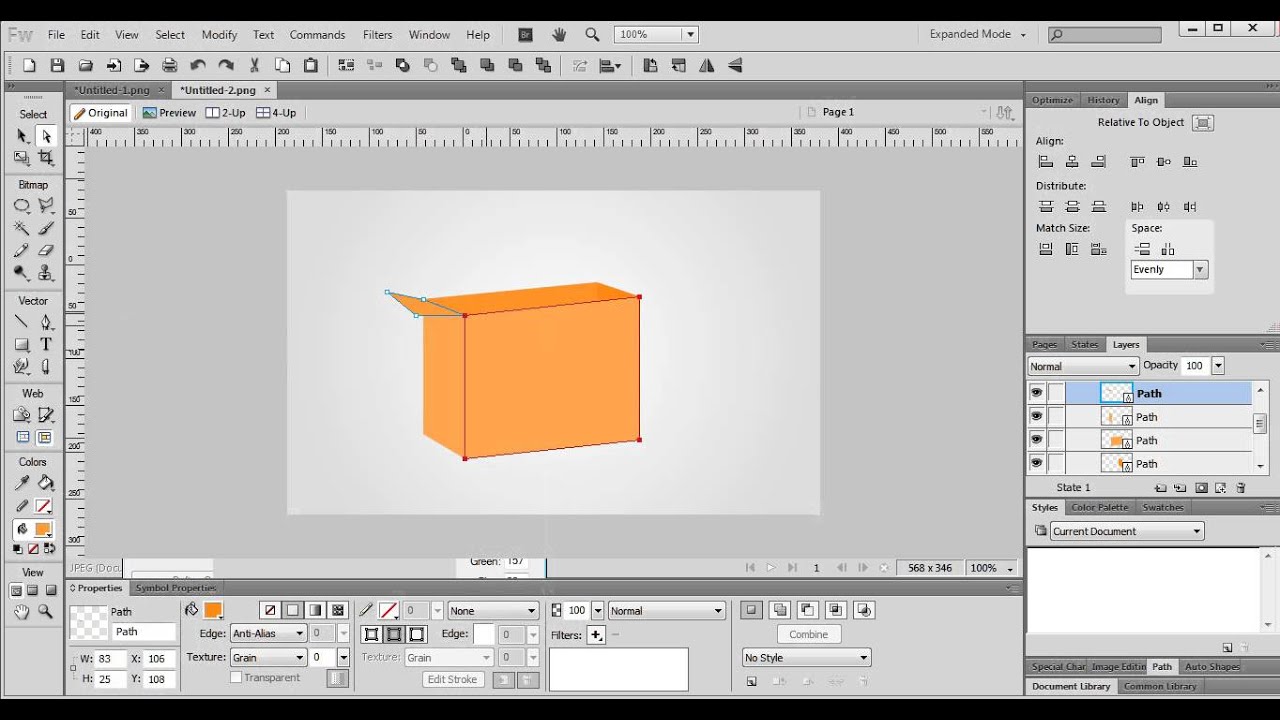Viewport: 1280px width, 720px height.
Task: Click the Paste clipboard icon
Action: coord(311,66)
